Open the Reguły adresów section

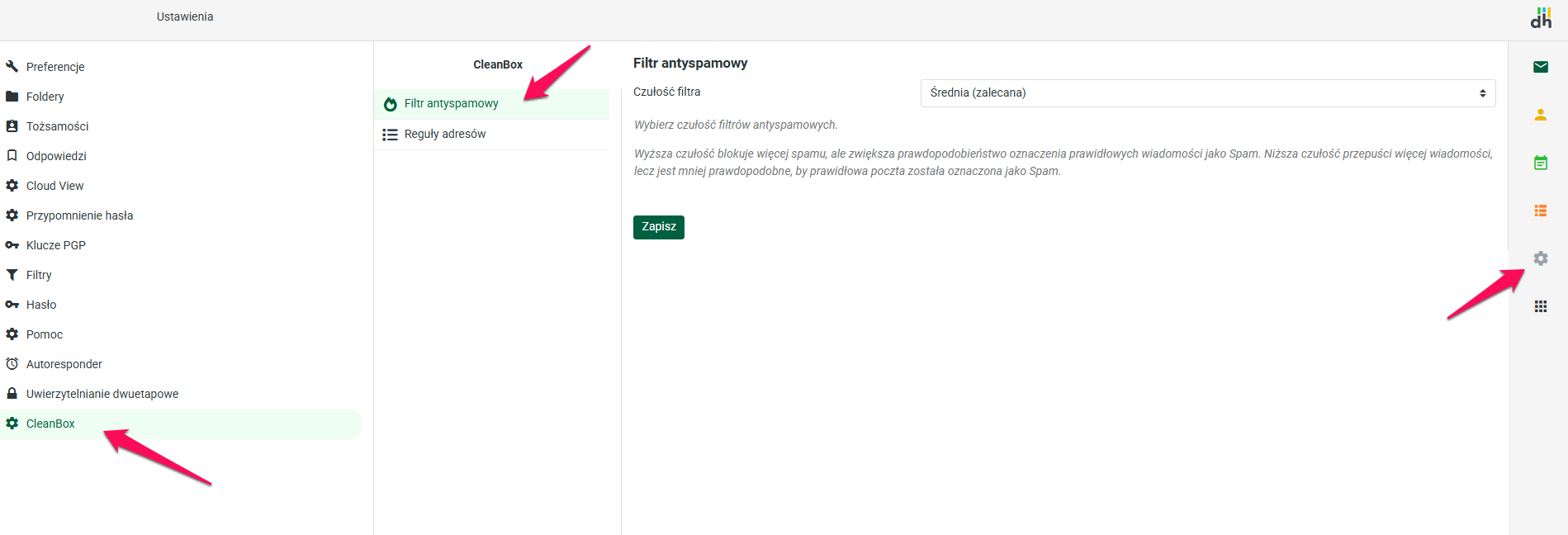445,135
